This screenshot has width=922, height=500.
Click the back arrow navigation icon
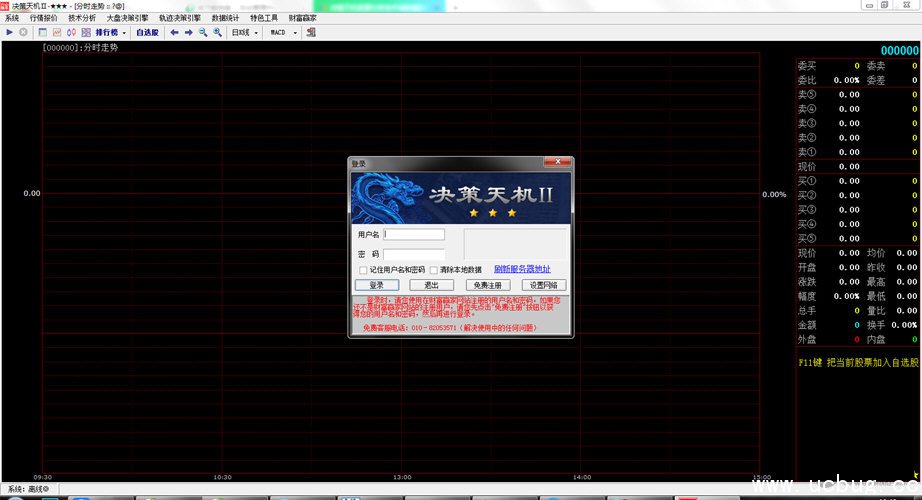pos(175,33)
